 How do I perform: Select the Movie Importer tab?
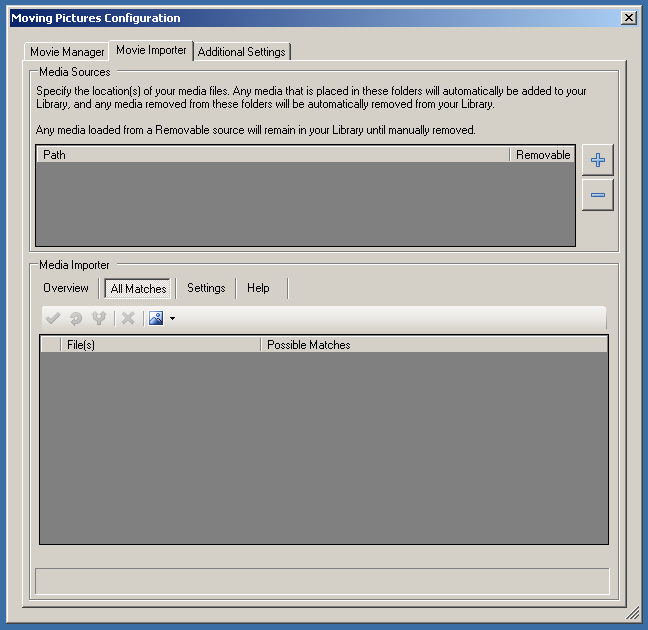coord(151,50)
